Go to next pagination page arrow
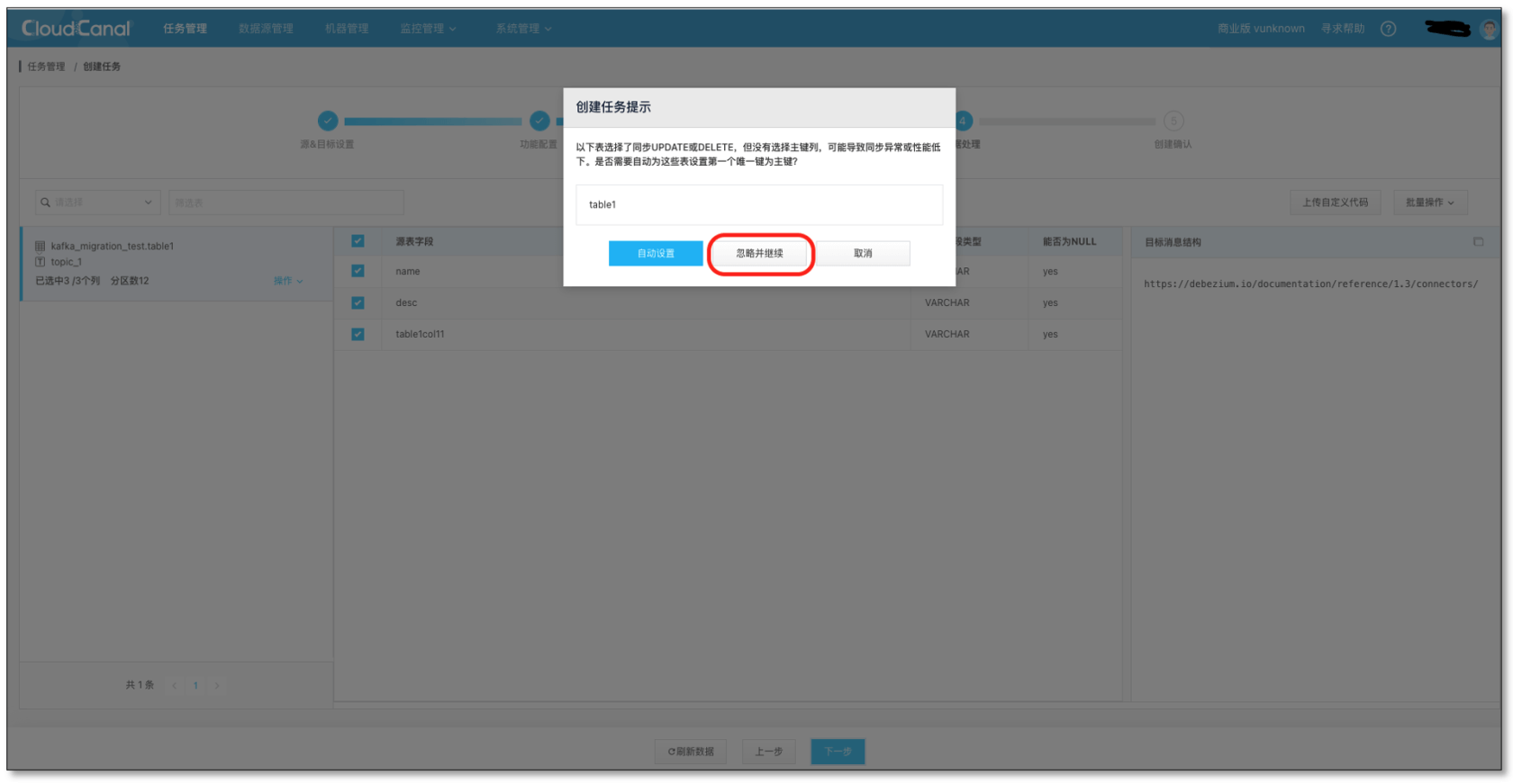Screen dimensions: 1513x784 coord(216,685)
